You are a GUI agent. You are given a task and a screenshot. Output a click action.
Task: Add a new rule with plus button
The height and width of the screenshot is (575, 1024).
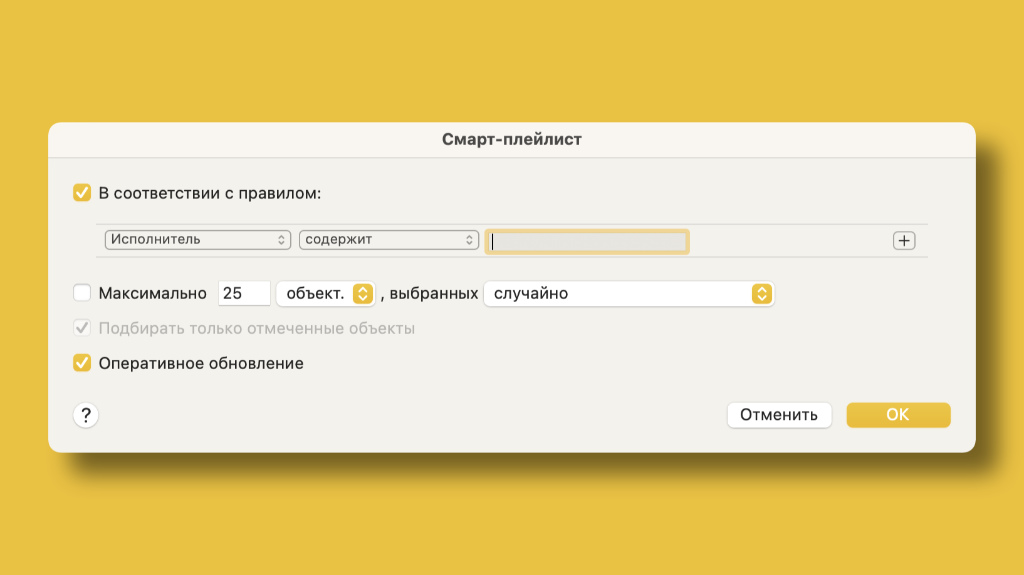[904, 240]
